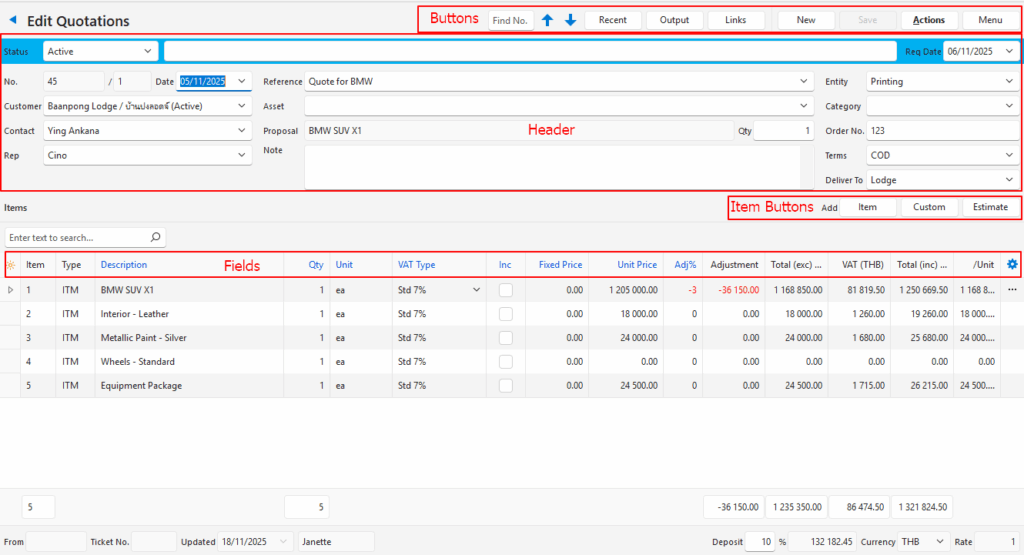
Task: Open the Actions menu
Action: (929, 20)
